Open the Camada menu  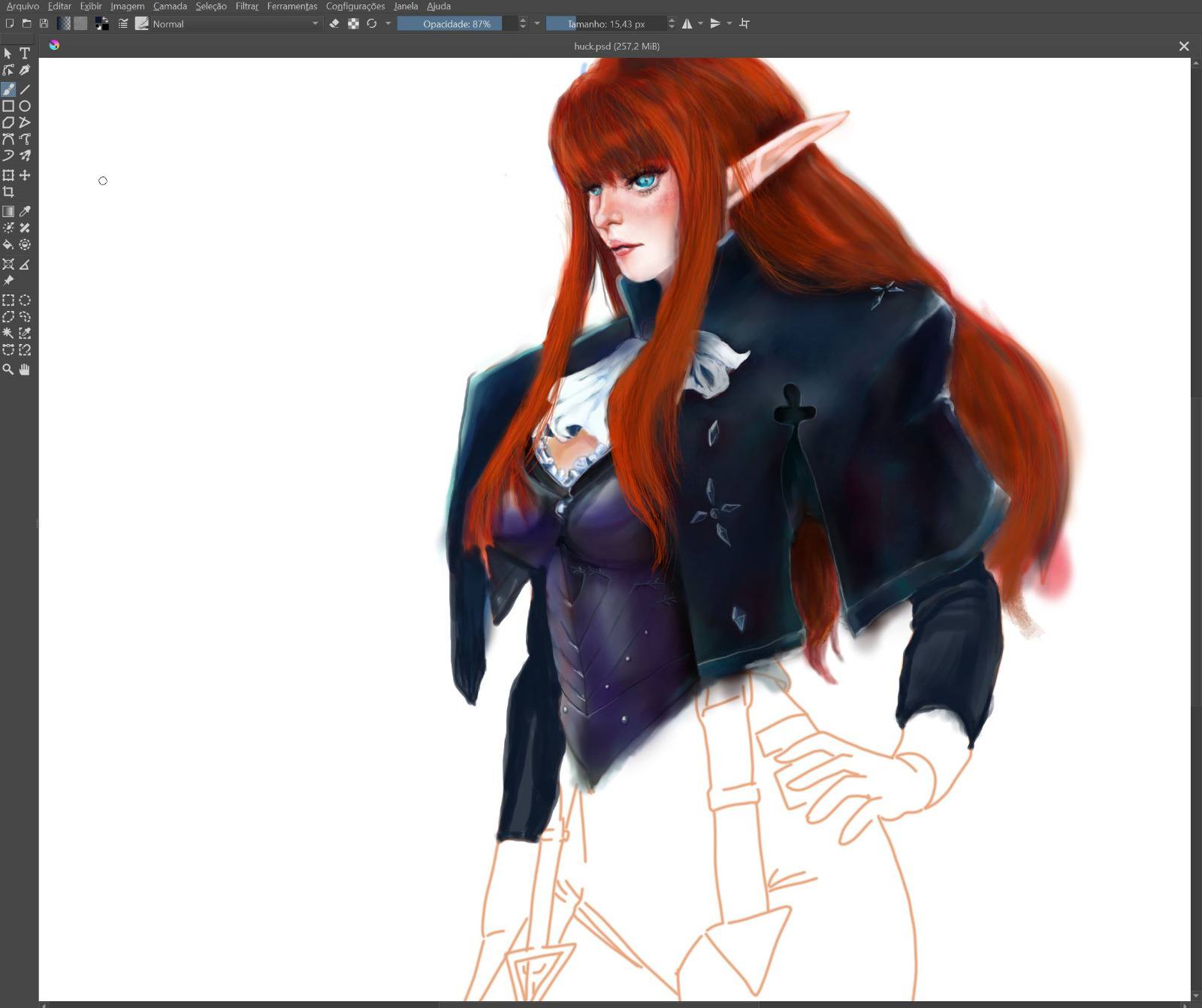click(x=170, y=6)
